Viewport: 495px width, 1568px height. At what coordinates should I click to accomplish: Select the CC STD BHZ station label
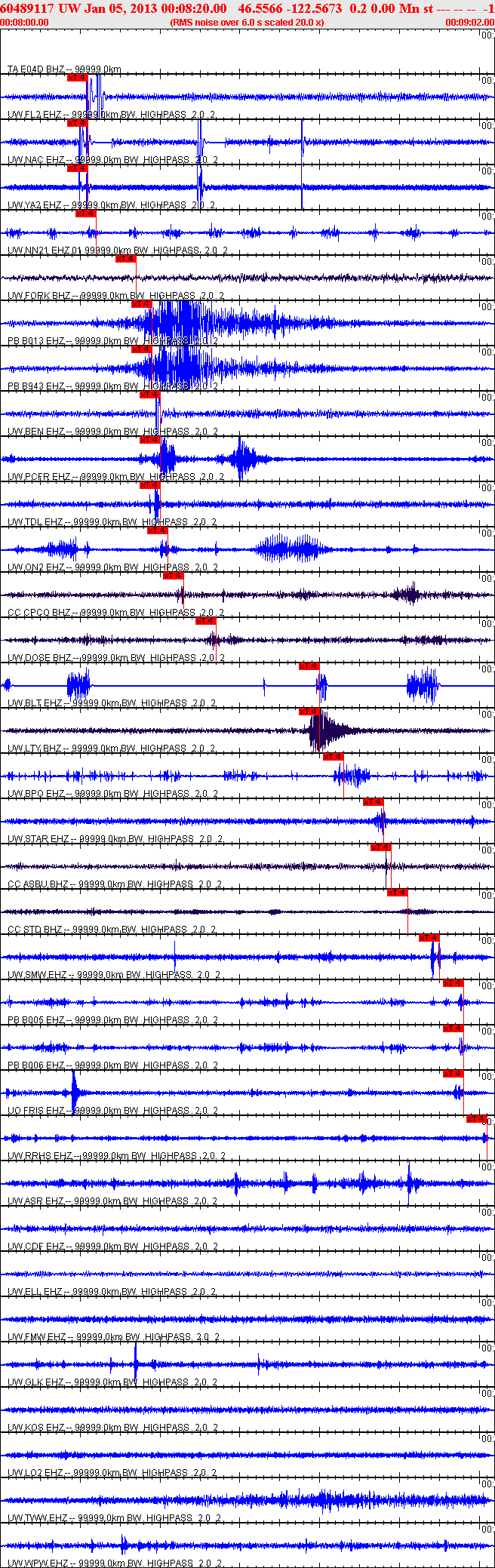pos(35,930)
